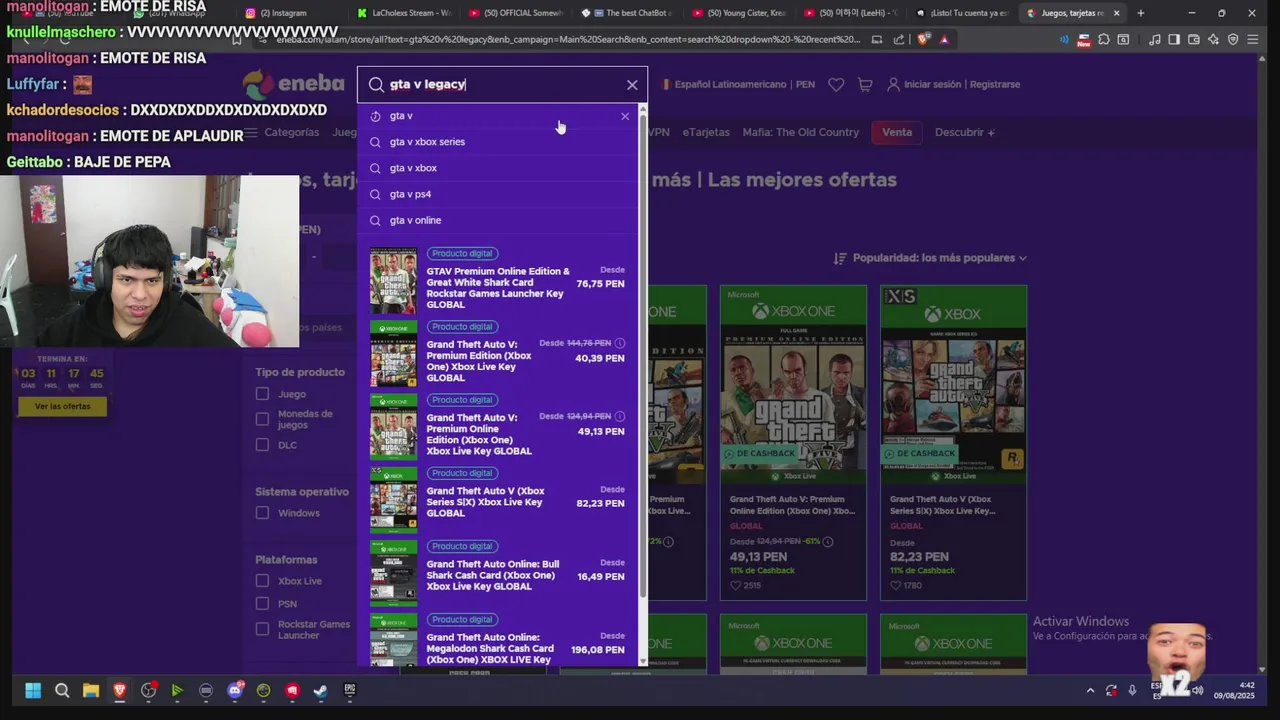
Task: Check the Rockstar Games Launcher checkbox
Action: 262,629
